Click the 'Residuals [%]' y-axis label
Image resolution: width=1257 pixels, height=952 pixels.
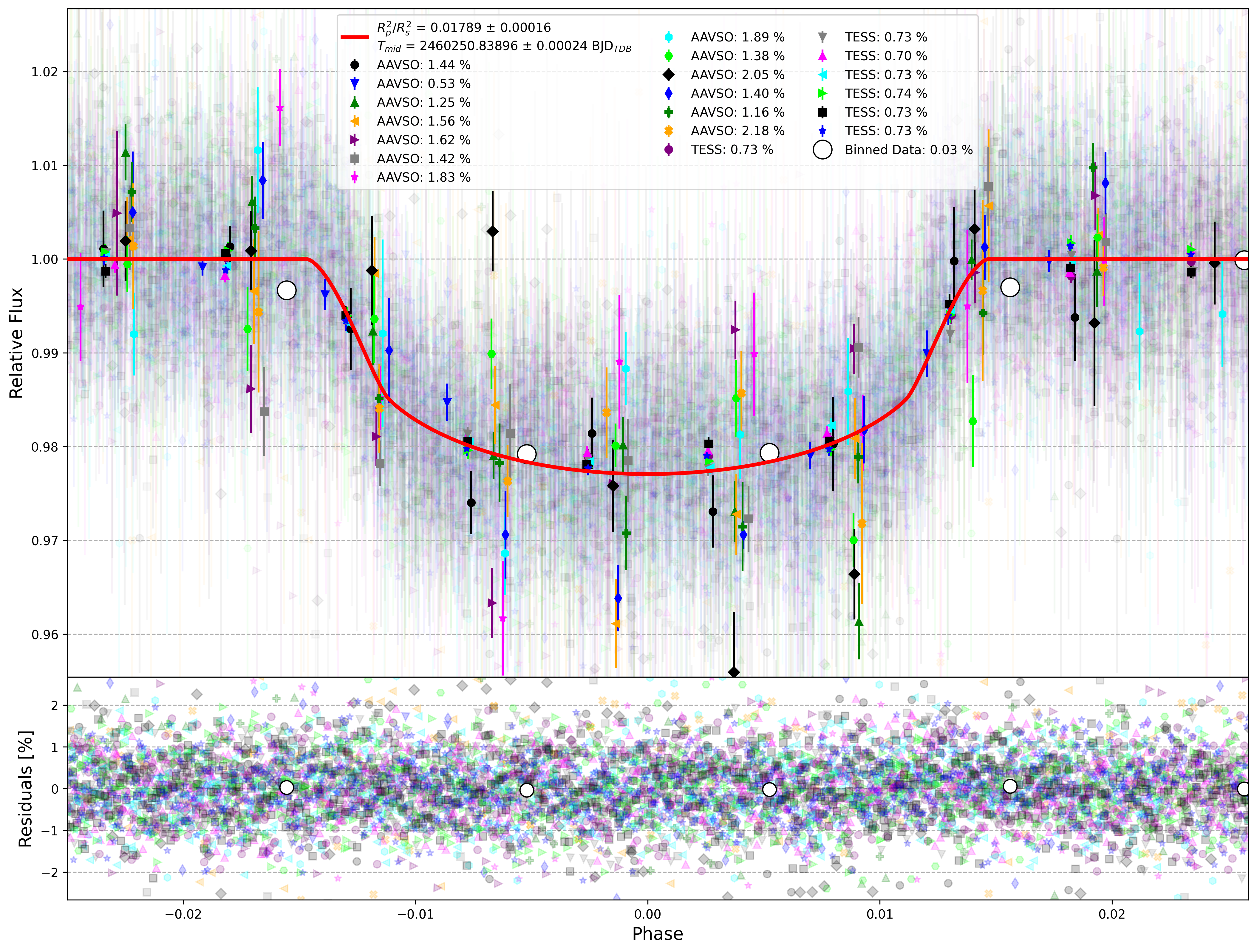[x=25, y=788]
